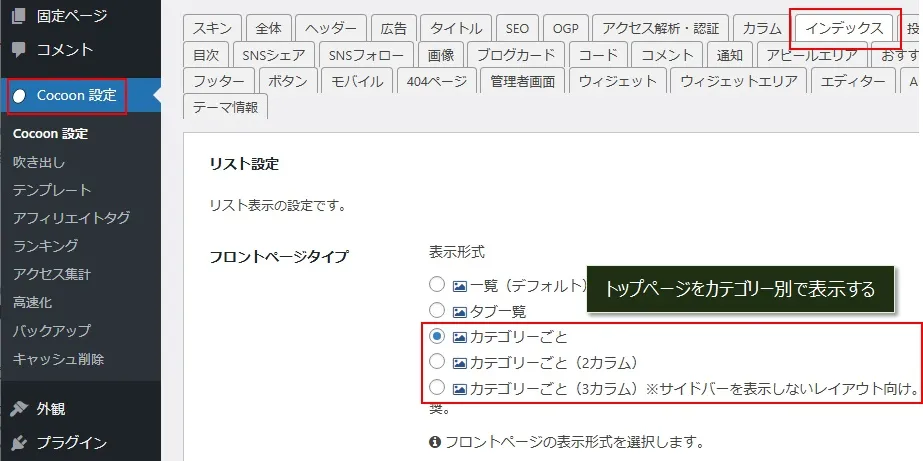Choose カテゴリーごと（3カラム） radio option
Image resolution: width=923 pixels, height=461 pixels.
click(436, 387)
